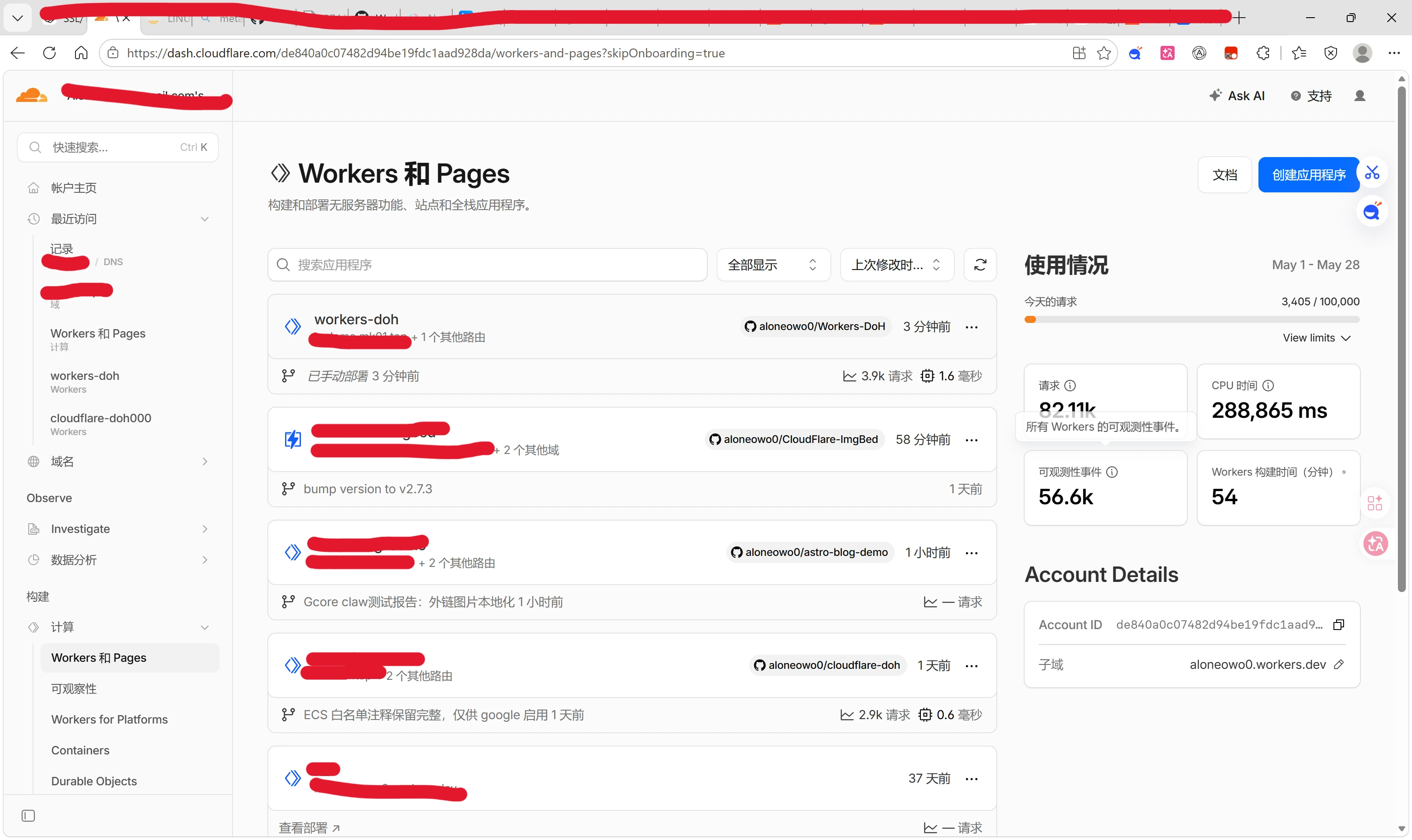1412x840 pixels.
Task: Focus the 快速搜索 box
Action: pos(118,147)
